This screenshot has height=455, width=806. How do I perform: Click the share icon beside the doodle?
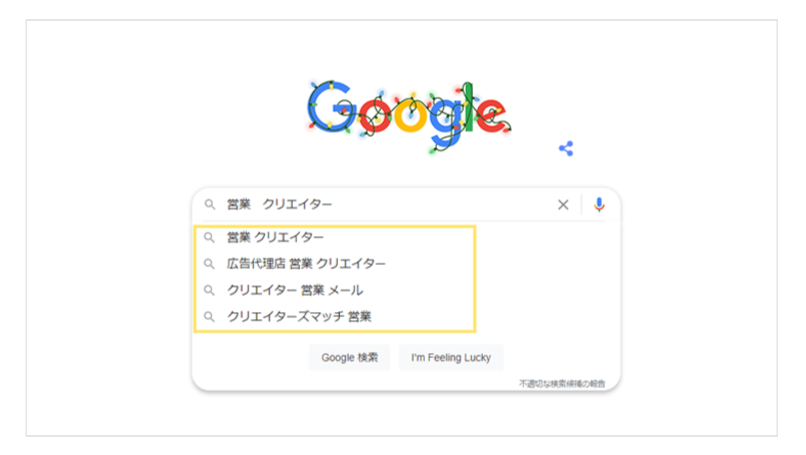coord(566,149)
